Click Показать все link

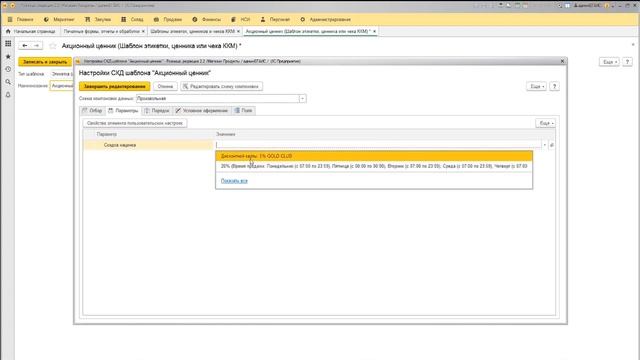click(234, 181)
